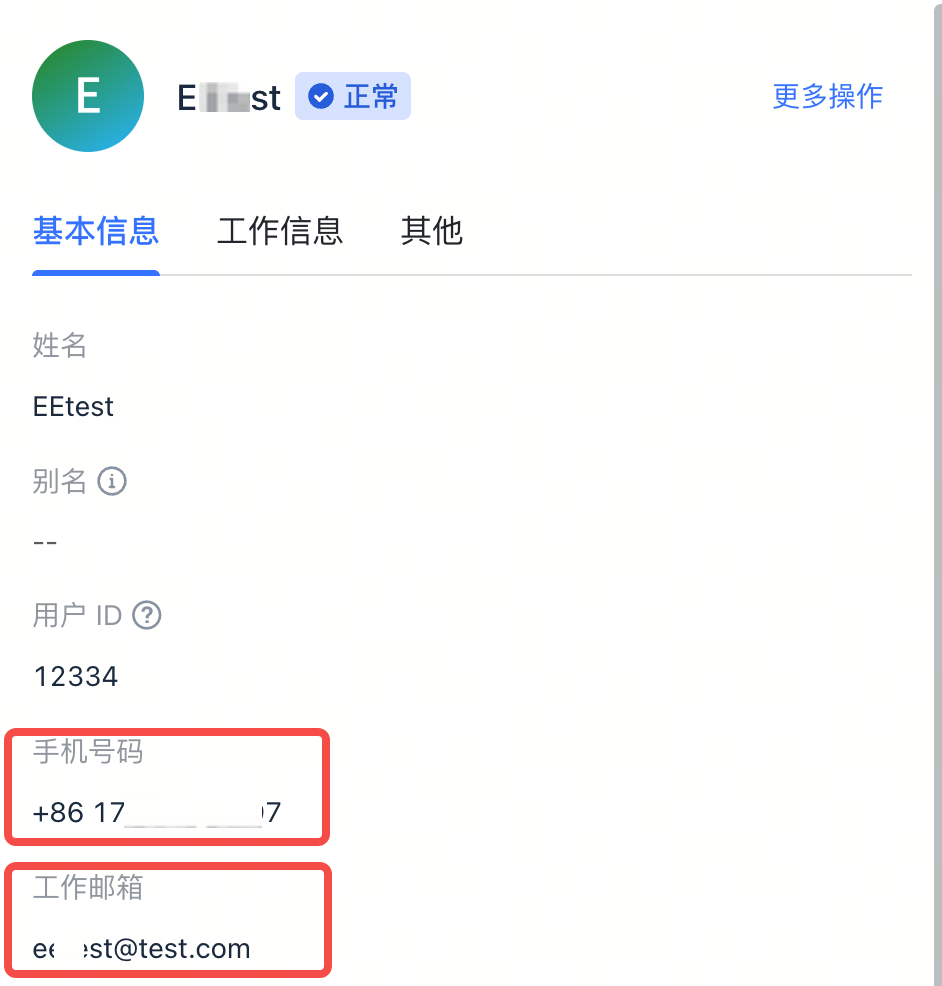Click the +86 phone number value
Image resolution: width=942 pixels, height=986 pixels.
[157, 812]
